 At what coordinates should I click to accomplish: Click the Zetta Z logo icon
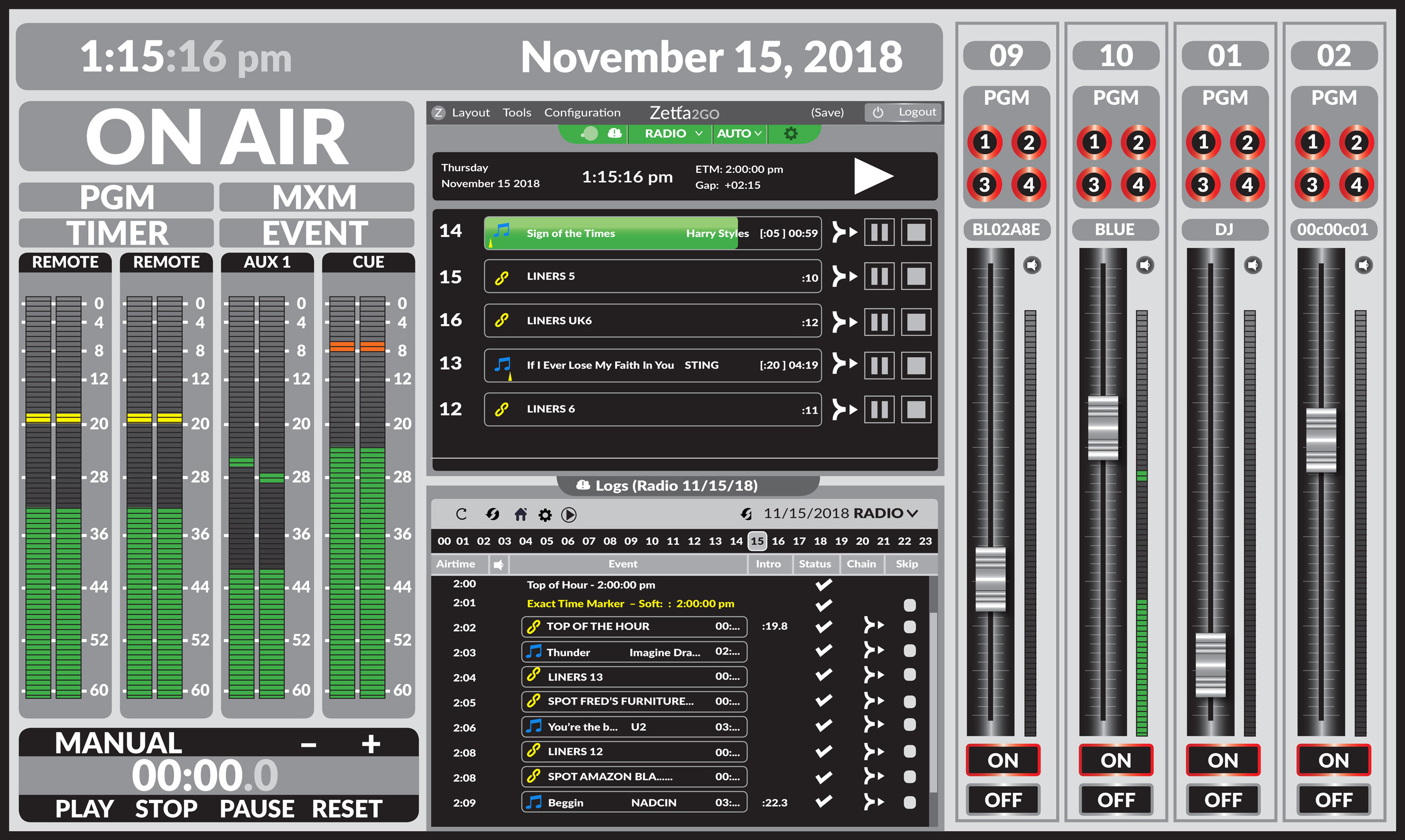tap(438, 112)
